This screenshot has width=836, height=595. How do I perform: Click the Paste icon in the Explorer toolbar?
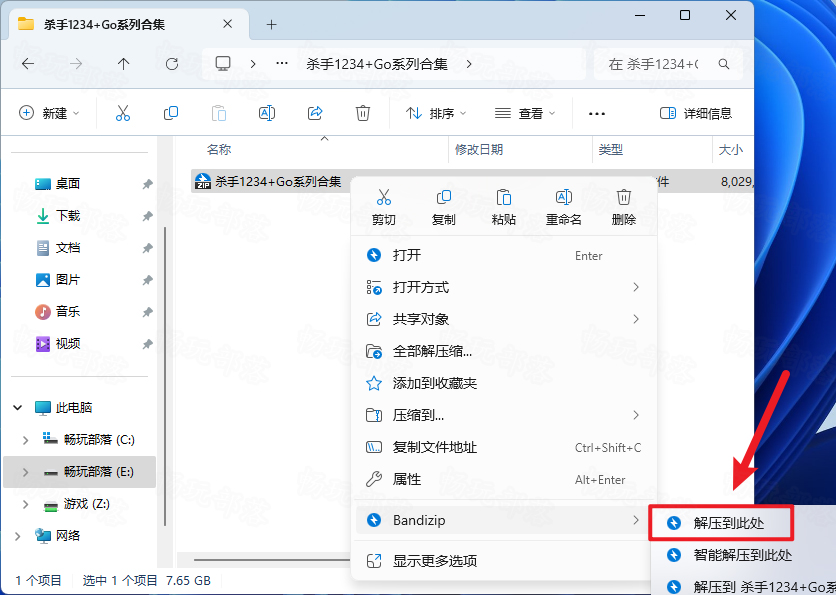point(219,113)
